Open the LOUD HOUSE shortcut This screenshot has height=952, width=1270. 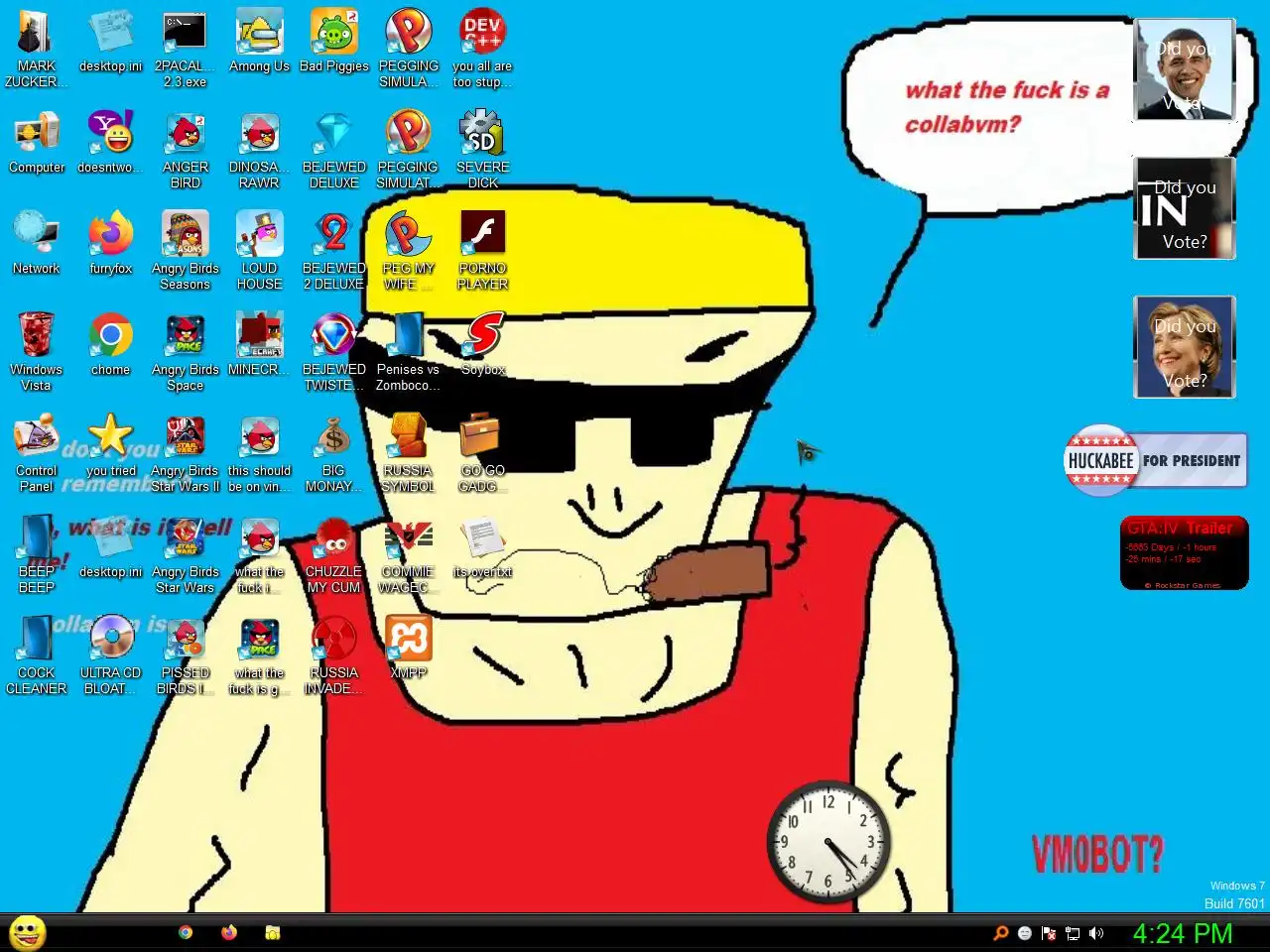click(259, 251)
